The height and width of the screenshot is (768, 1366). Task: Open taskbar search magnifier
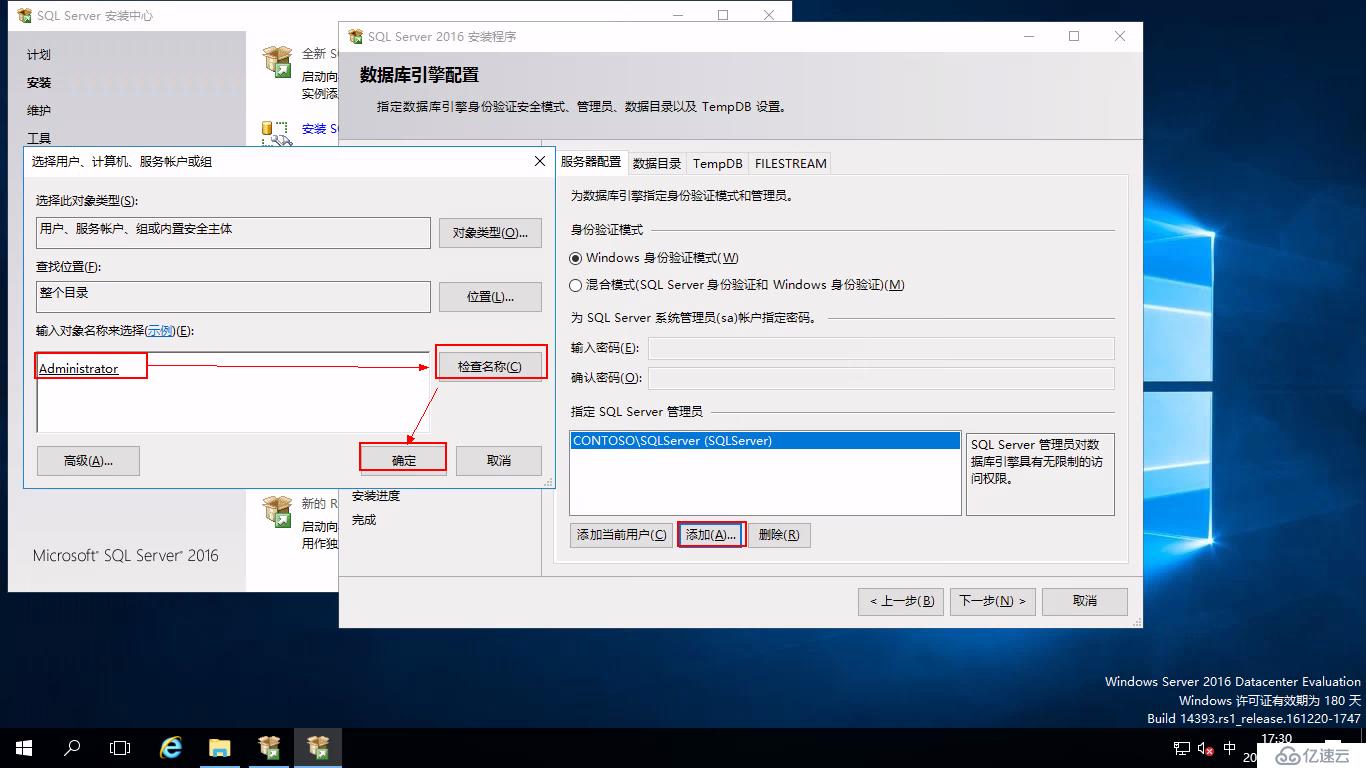[x=72, y=747]
